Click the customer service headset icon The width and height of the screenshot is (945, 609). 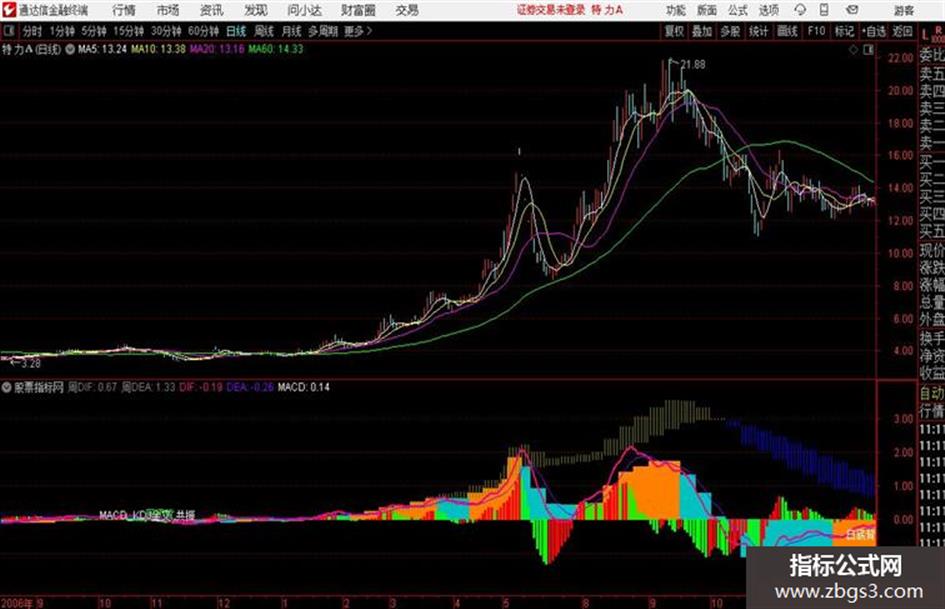pyautogui.click(x=800, y=10)
